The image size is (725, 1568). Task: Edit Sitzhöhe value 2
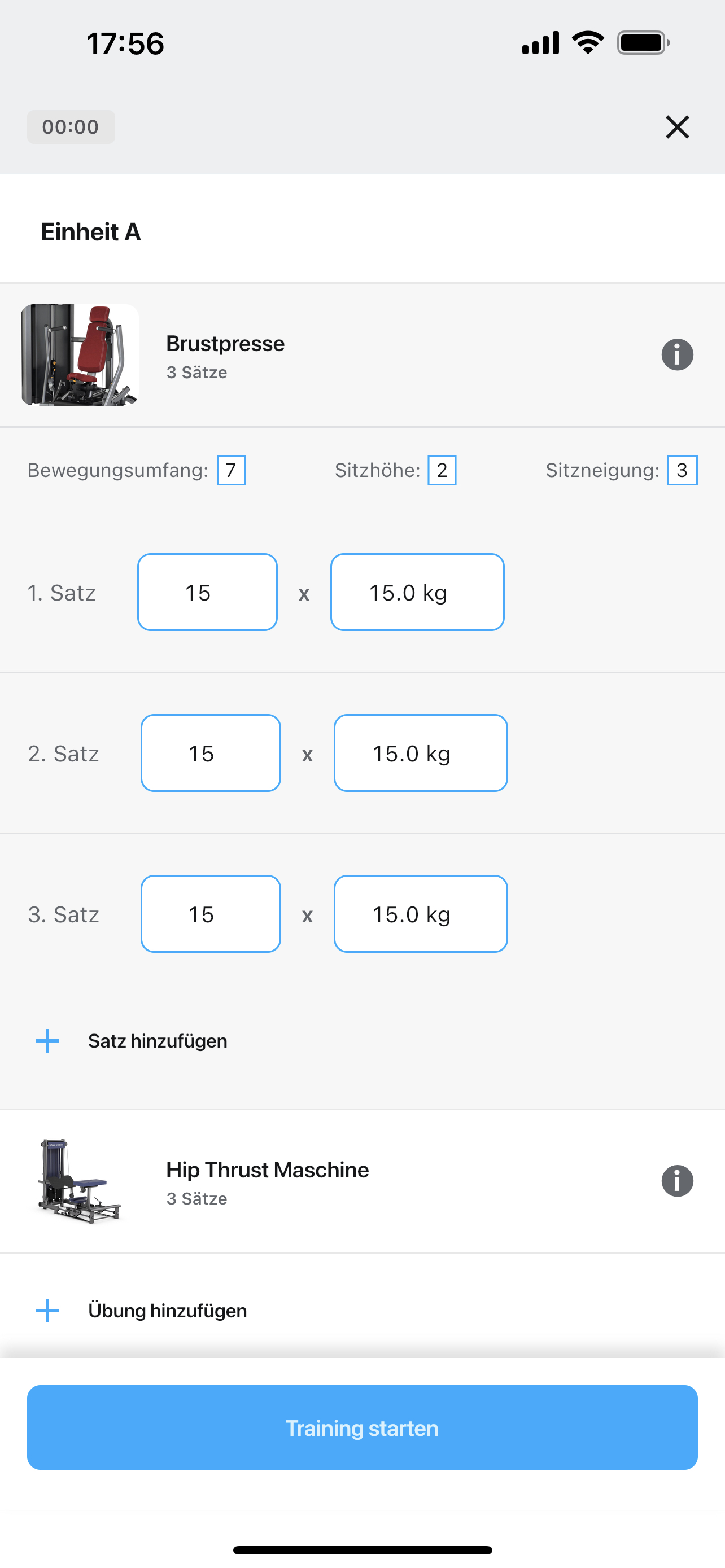pos(442,470)
